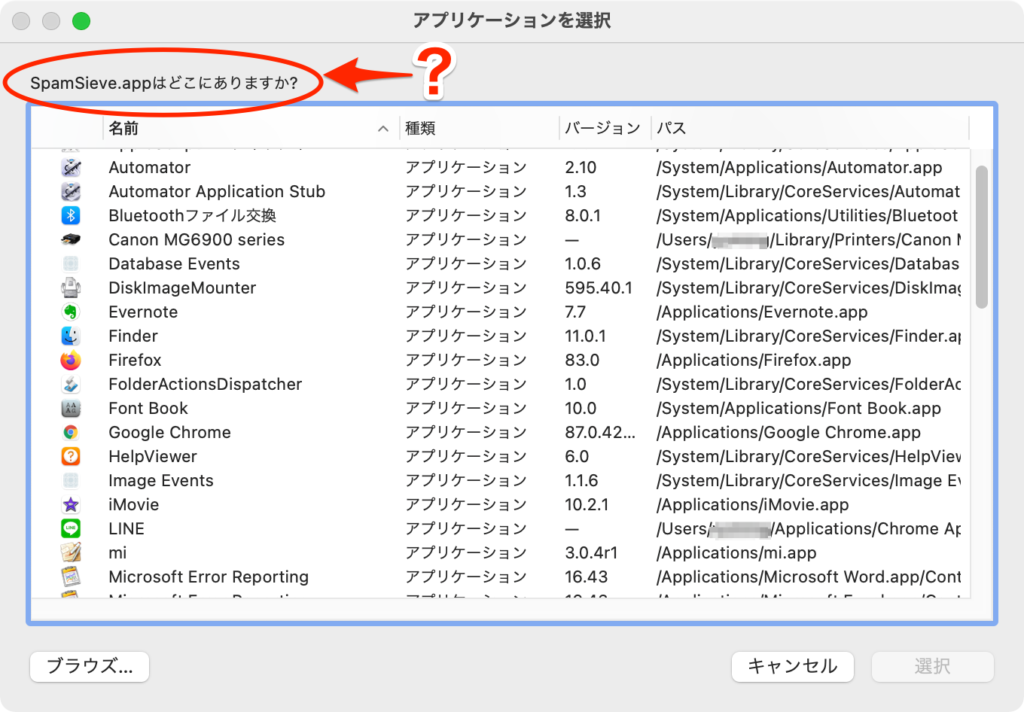1024x712 pixels.
Task: Click the /System/Applications/Automator.app path
Action: click(799, 167)
